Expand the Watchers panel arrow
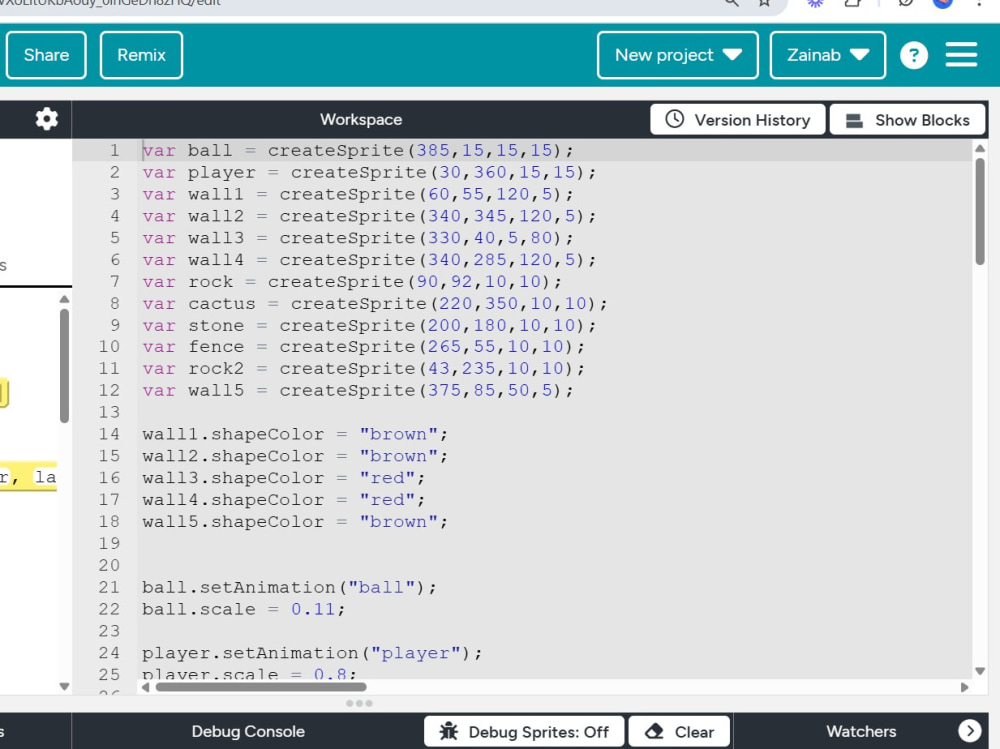 (x=969, y=731)
